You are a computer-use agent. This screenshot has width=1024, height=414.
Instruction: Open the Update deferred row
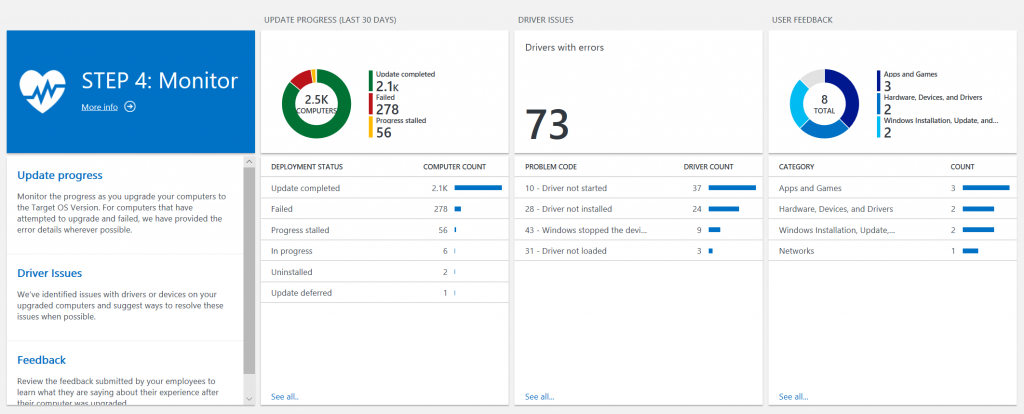tap(384, 293)
